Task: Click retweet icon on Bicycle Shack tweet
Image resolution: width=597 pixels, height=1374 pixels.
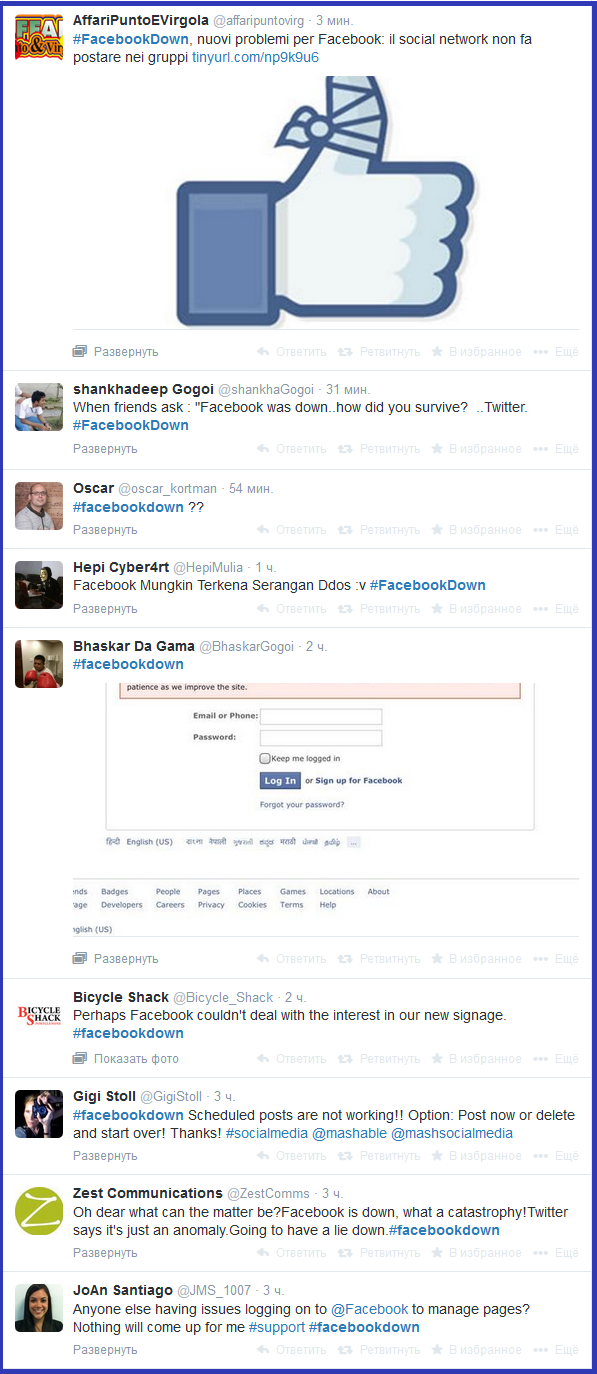Action: [x=345, y=1059]
